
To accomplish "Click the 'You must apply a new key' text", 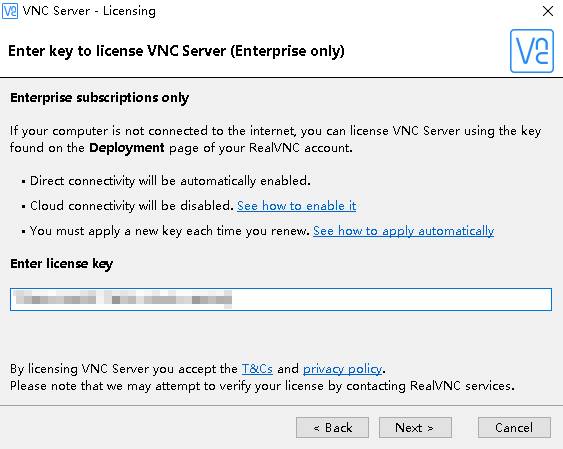I will click(x=170, y=231).
